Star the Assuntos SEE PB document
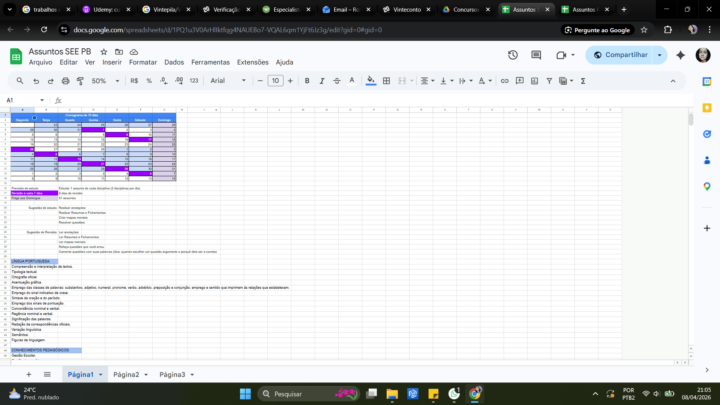 (103, 50)
